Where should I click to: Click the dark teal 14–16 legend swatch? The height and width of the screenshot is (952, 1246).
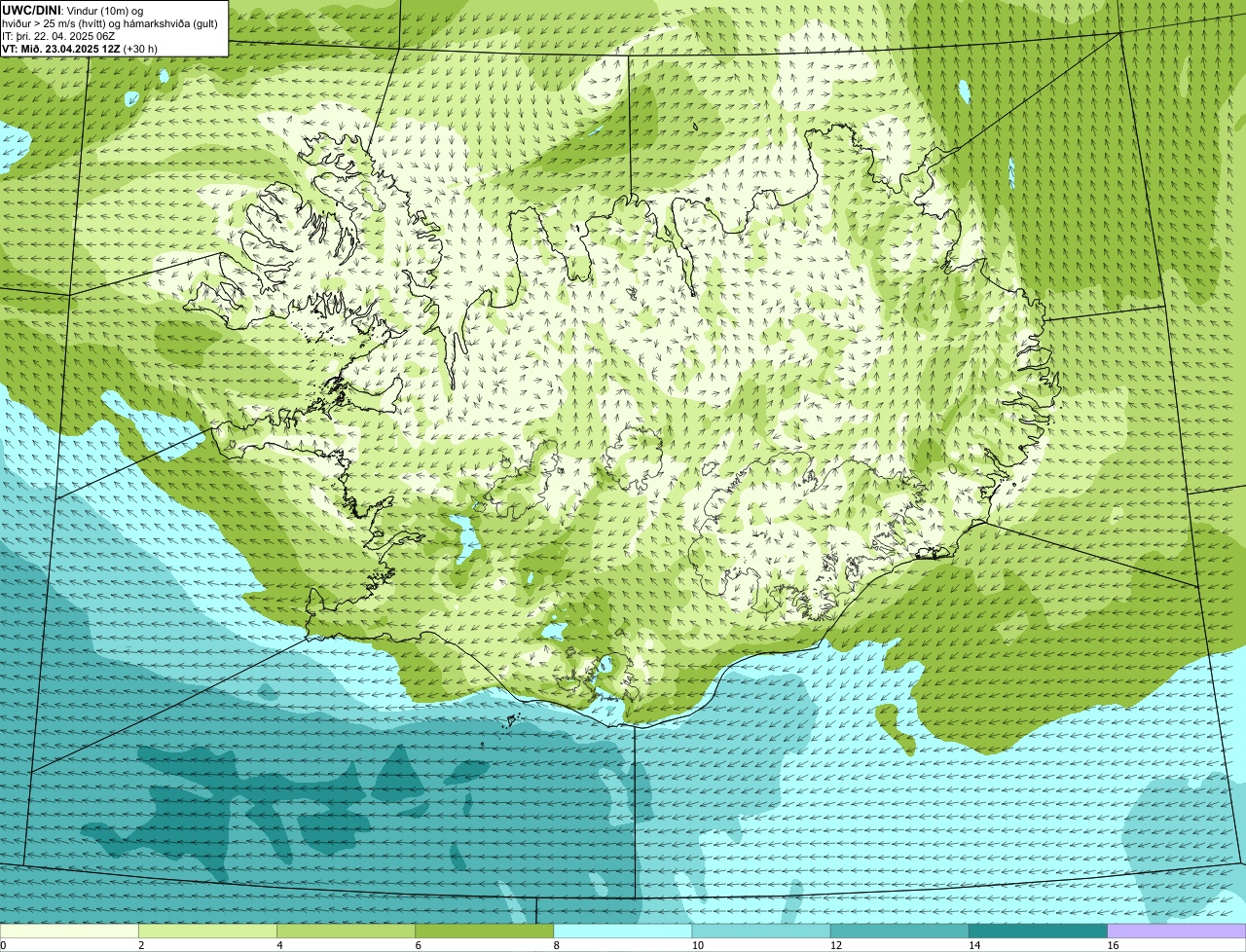pos(1039,932)
